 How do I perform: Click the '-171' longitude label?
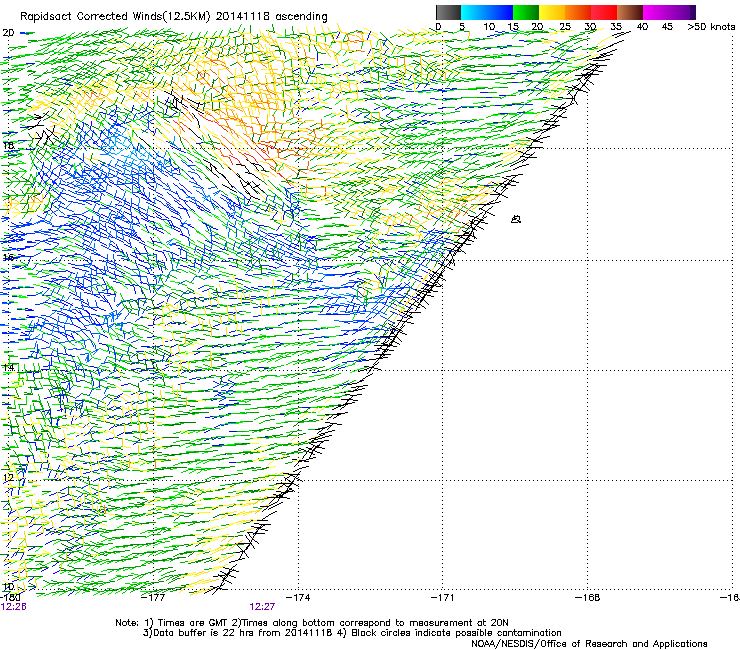(442, 598)
